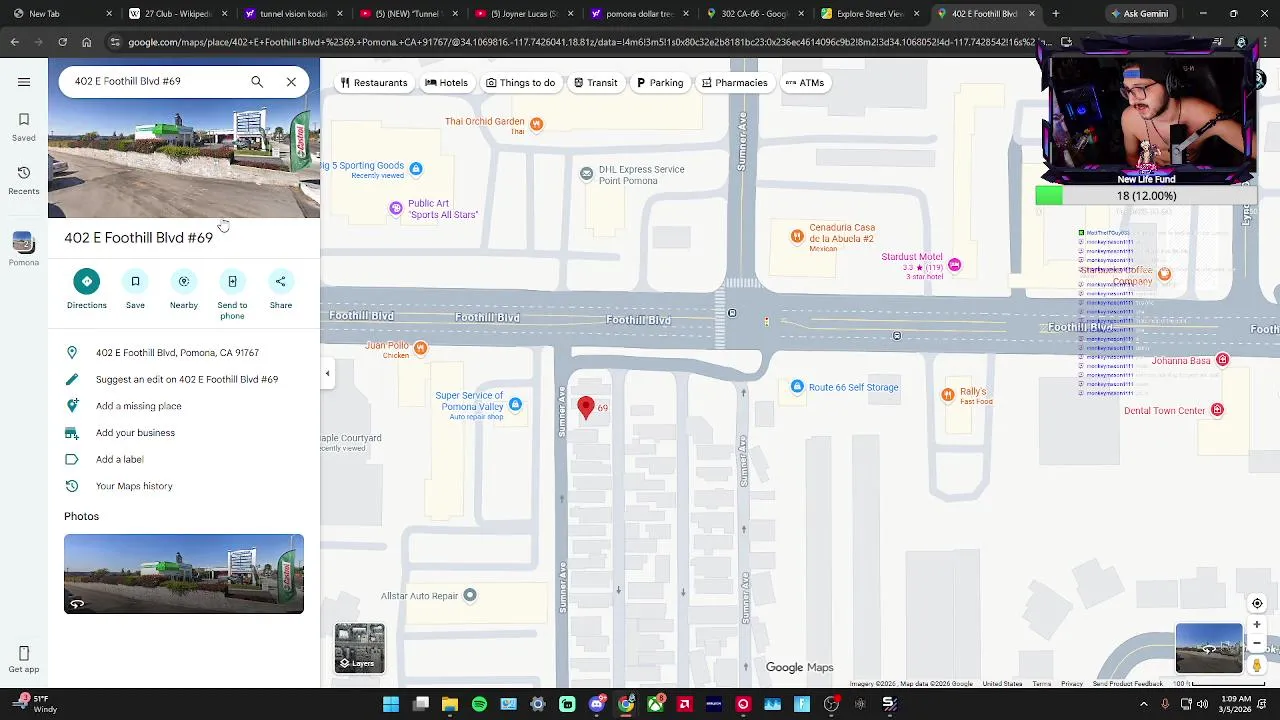Image resolution: width=1280 pixels, height=720 pixels.
Task: Click the Route 66 Self Storage marker
Action: (x=797, y=387)
